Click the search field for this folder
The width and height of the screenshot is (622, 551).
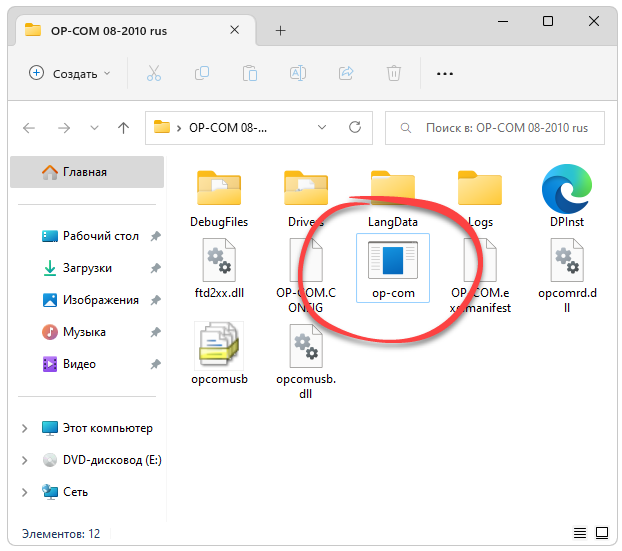click(x=495, y=128)
